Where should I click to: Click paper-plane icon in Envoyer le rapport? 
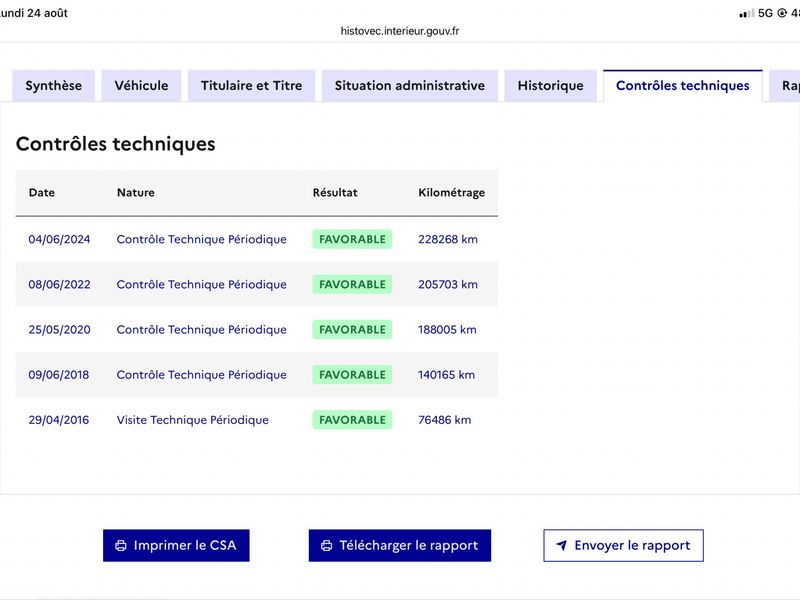coord(561,545)
